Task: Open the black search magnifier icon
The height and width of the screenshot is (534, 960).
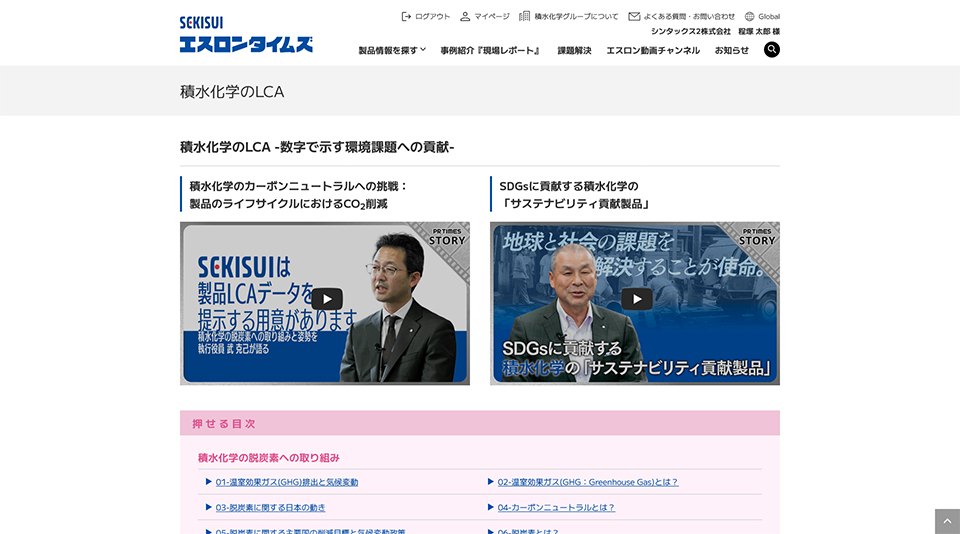Action: pos(771,50)
